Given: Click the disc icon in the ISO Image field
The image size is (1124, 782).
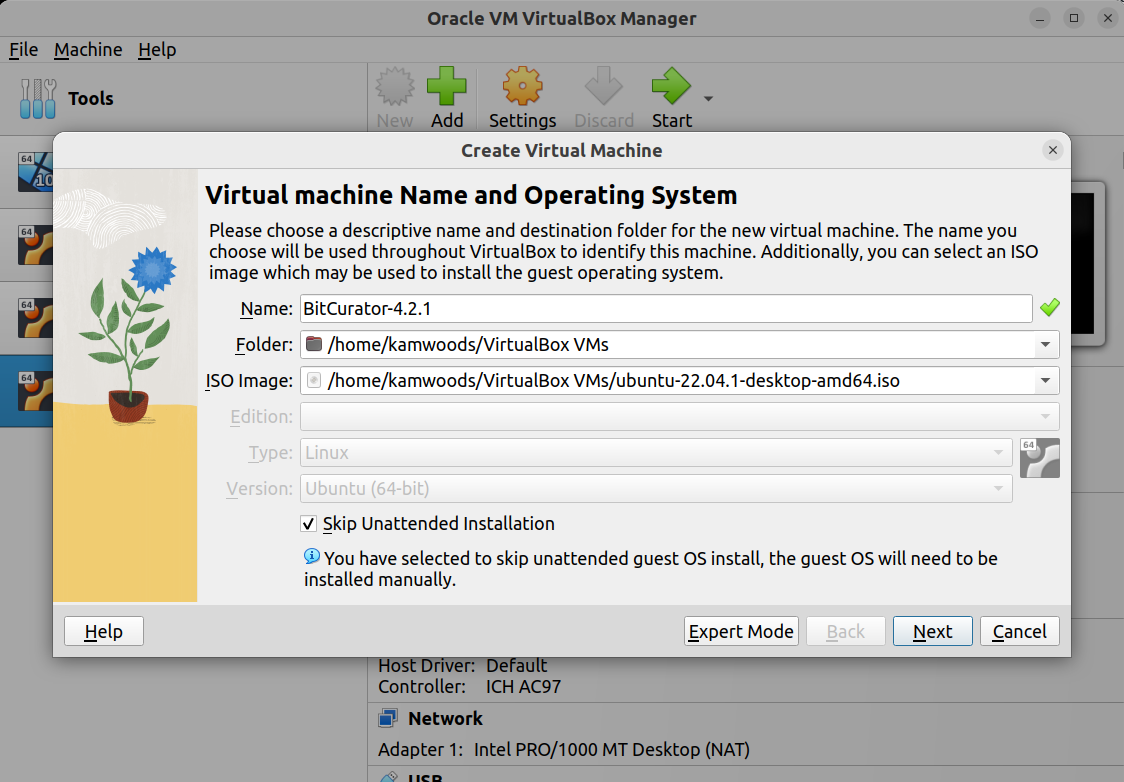Looking at the screenshot, I should point(314,381).
